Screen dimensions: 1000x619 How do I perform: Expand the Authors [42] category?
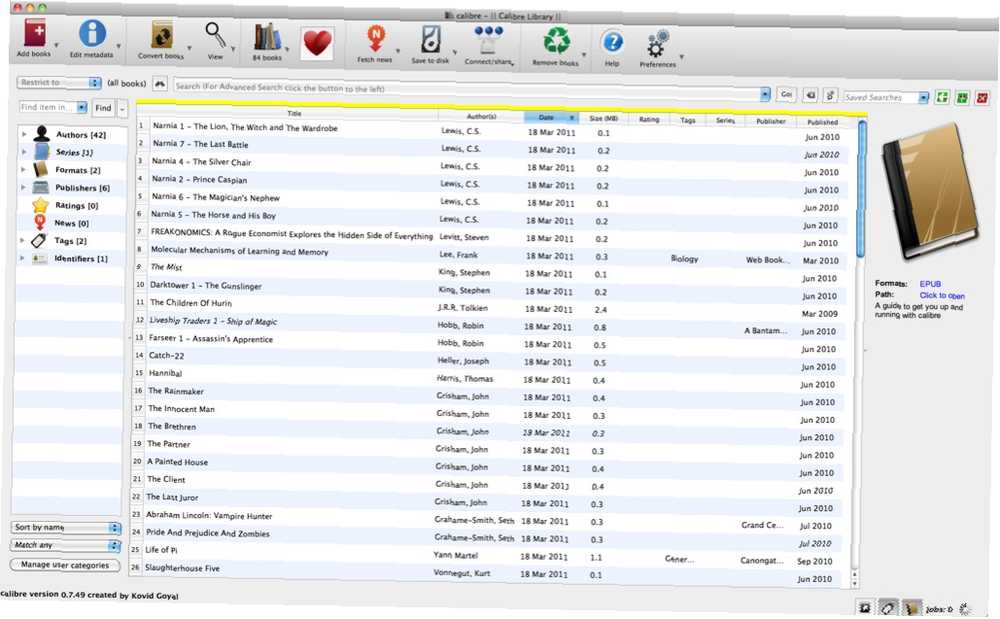pyautogui.click(x=24, y=135)
